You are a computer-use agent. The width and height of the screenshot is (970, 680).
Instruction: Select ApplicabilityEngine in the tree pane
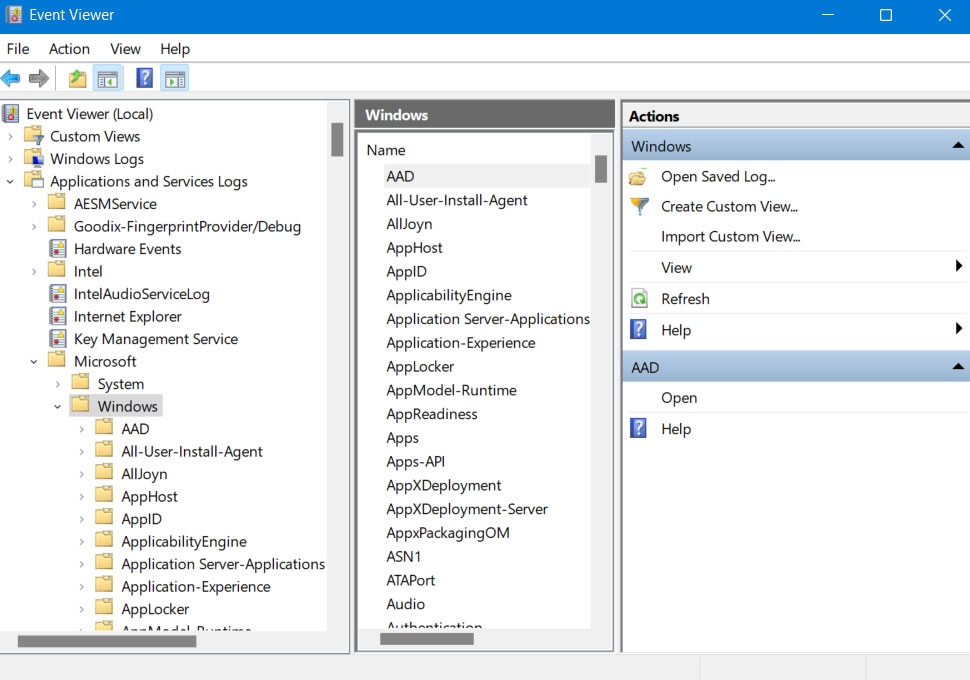click(184, 541)
